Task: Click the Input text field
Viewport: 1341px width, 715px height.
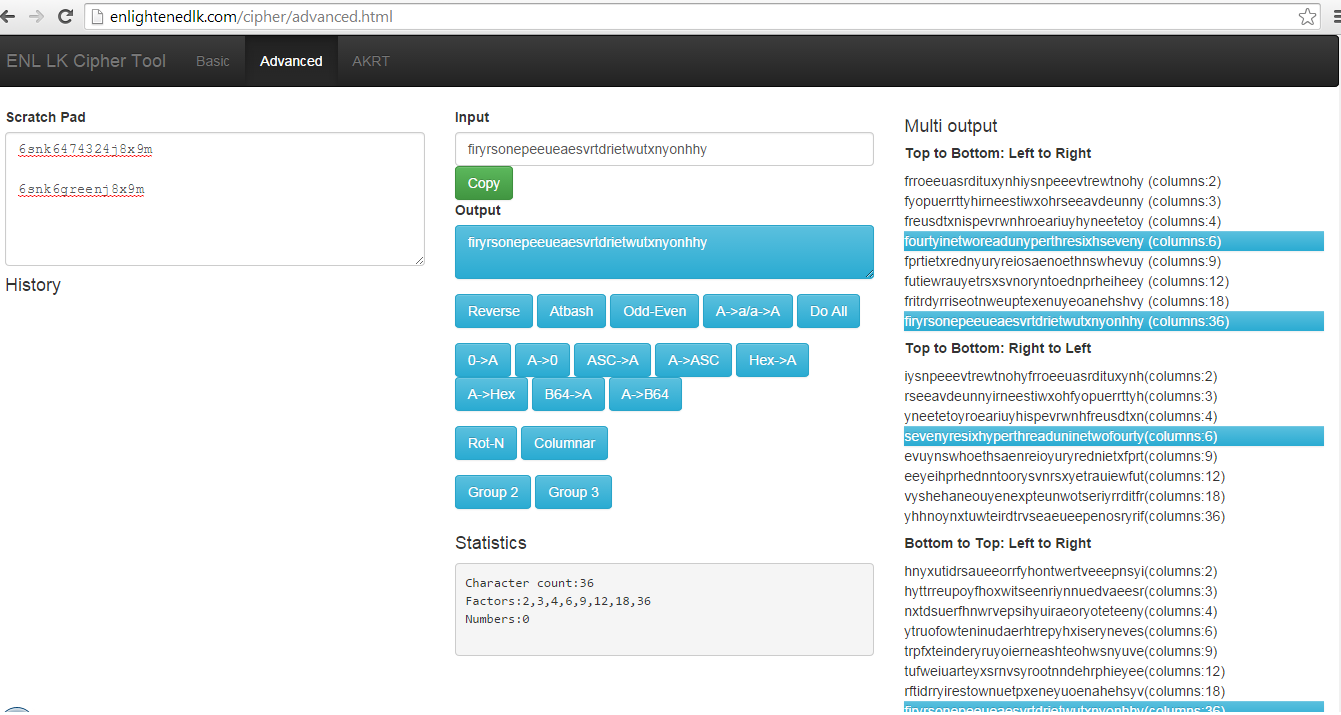Action: point(664,149)
